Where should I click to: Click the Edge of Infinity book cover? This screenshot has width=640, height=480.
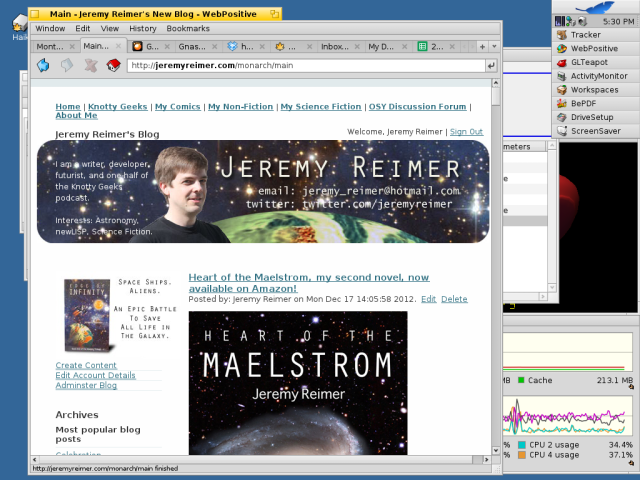point(87,315)
